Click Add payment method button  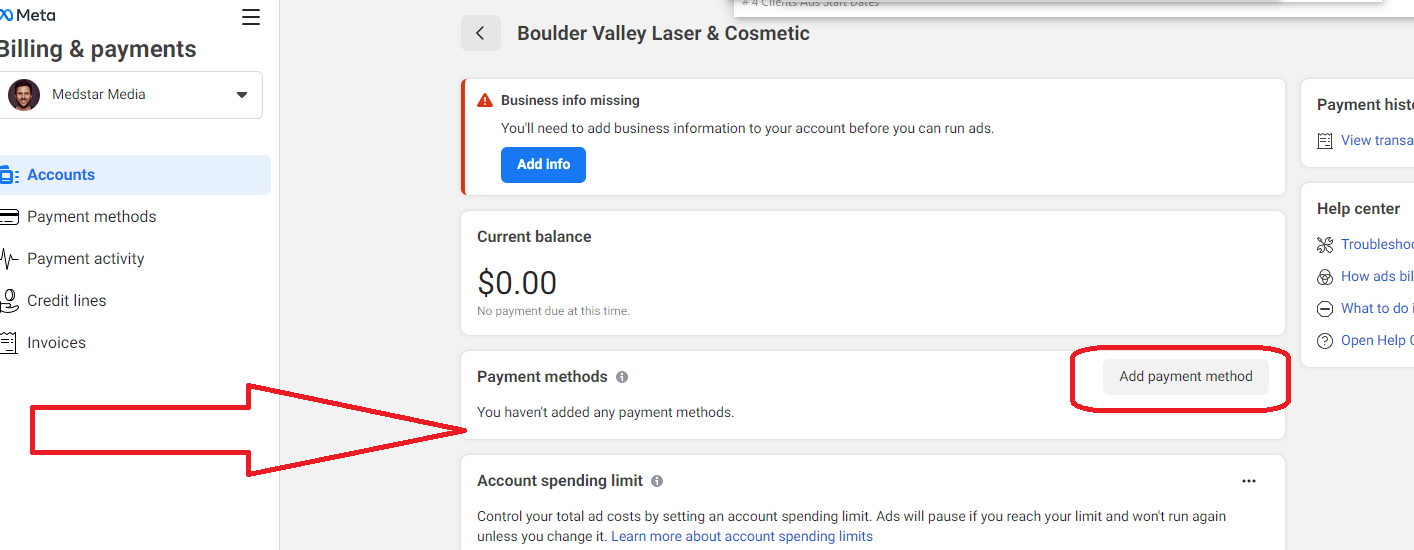pos(1185,377)
